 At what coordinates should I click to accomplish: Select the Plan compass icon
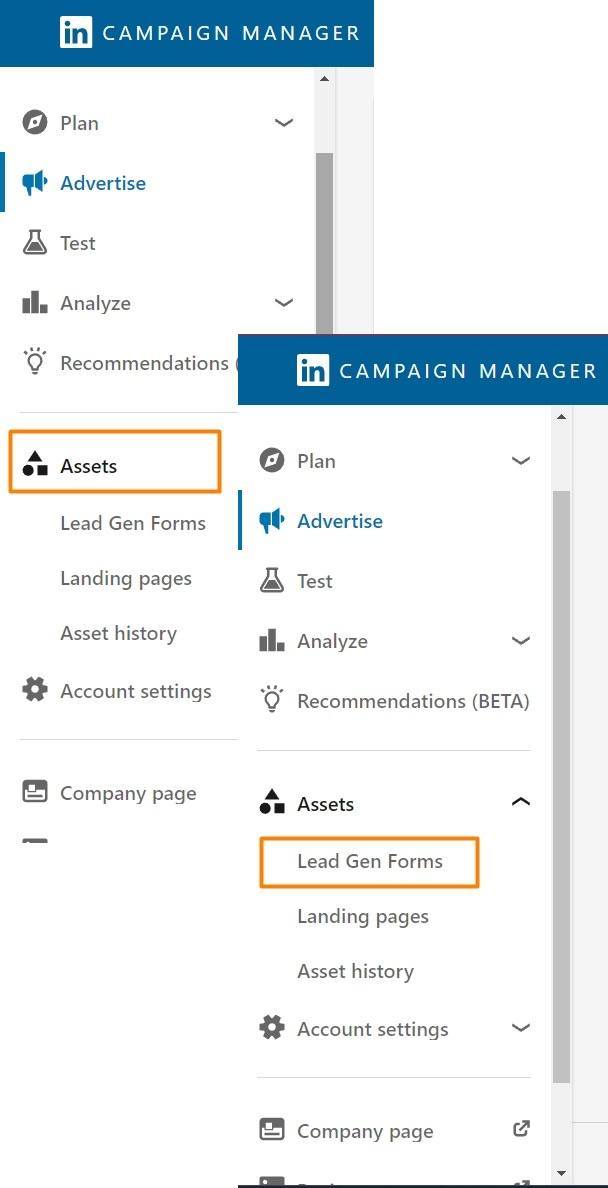[270, 461]
